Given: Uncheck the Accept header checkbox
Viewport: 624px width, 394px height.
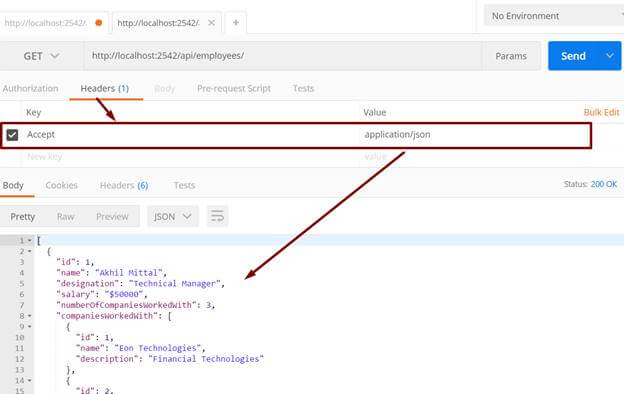Looking at the screenshot, I should click(12, 135).
